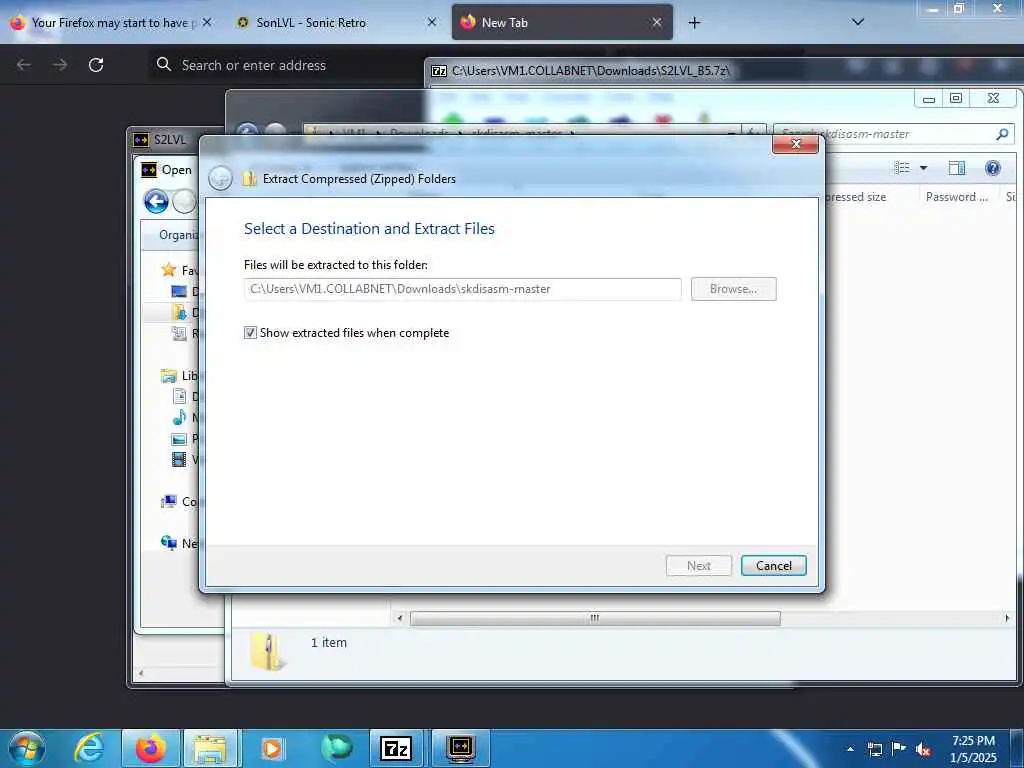Toggle the preview pane icon in Explorer
Image resolution: width=1024 pixels, height=768 pixels.
(x=957, y=168)
